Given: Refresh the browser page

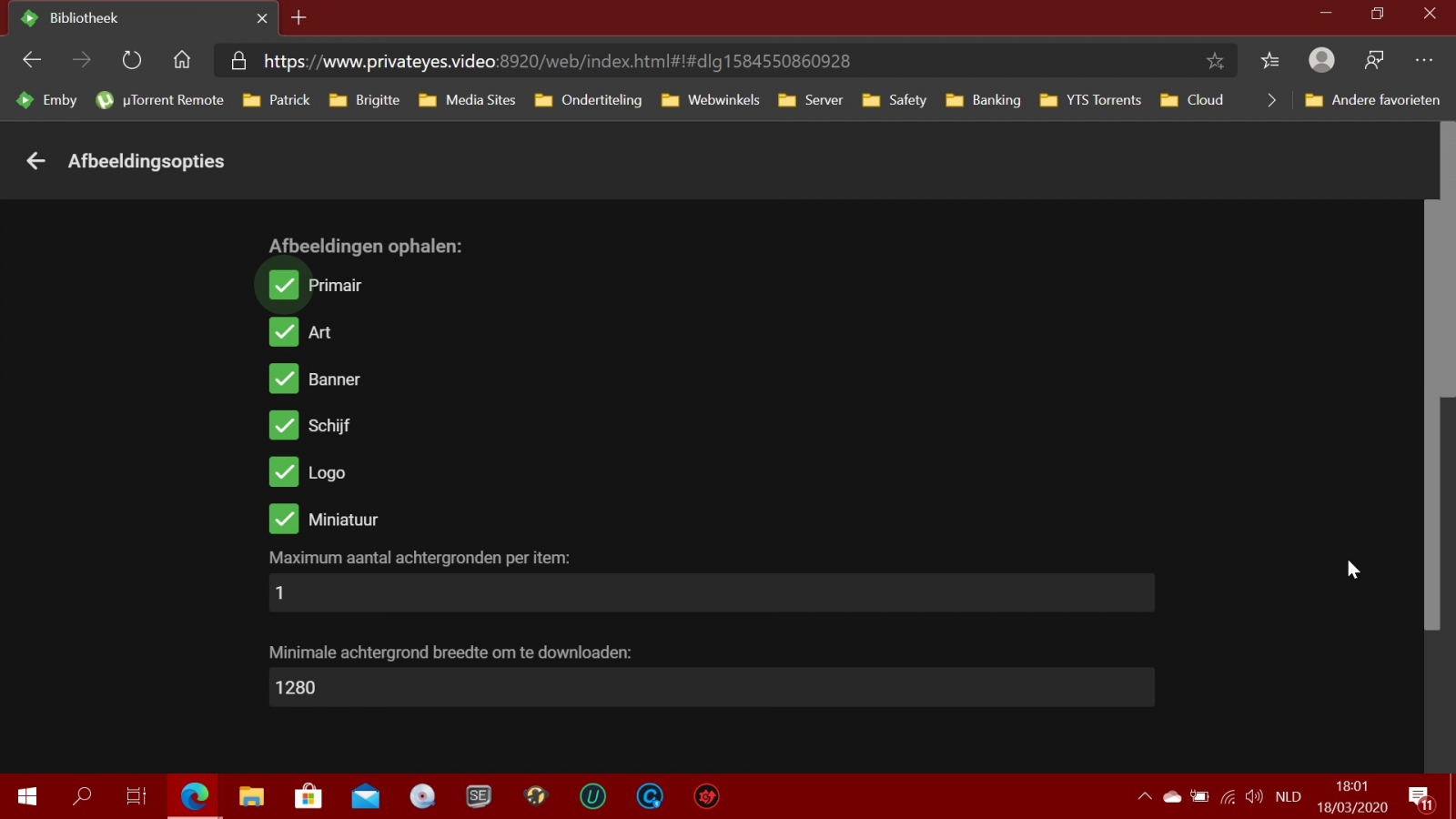Looking at the screenshot, I should tap(132, 61).
